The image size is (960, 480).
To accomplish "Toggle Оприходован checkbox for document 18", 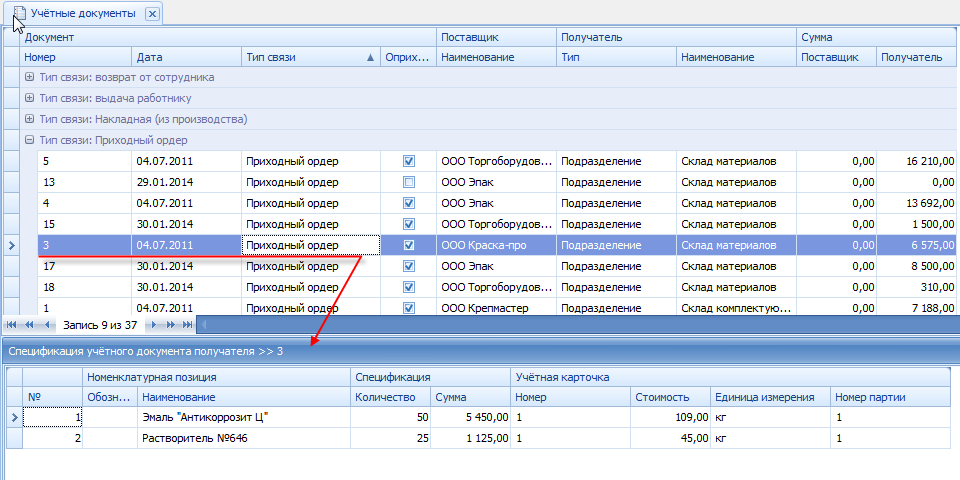I will point(409,287).
